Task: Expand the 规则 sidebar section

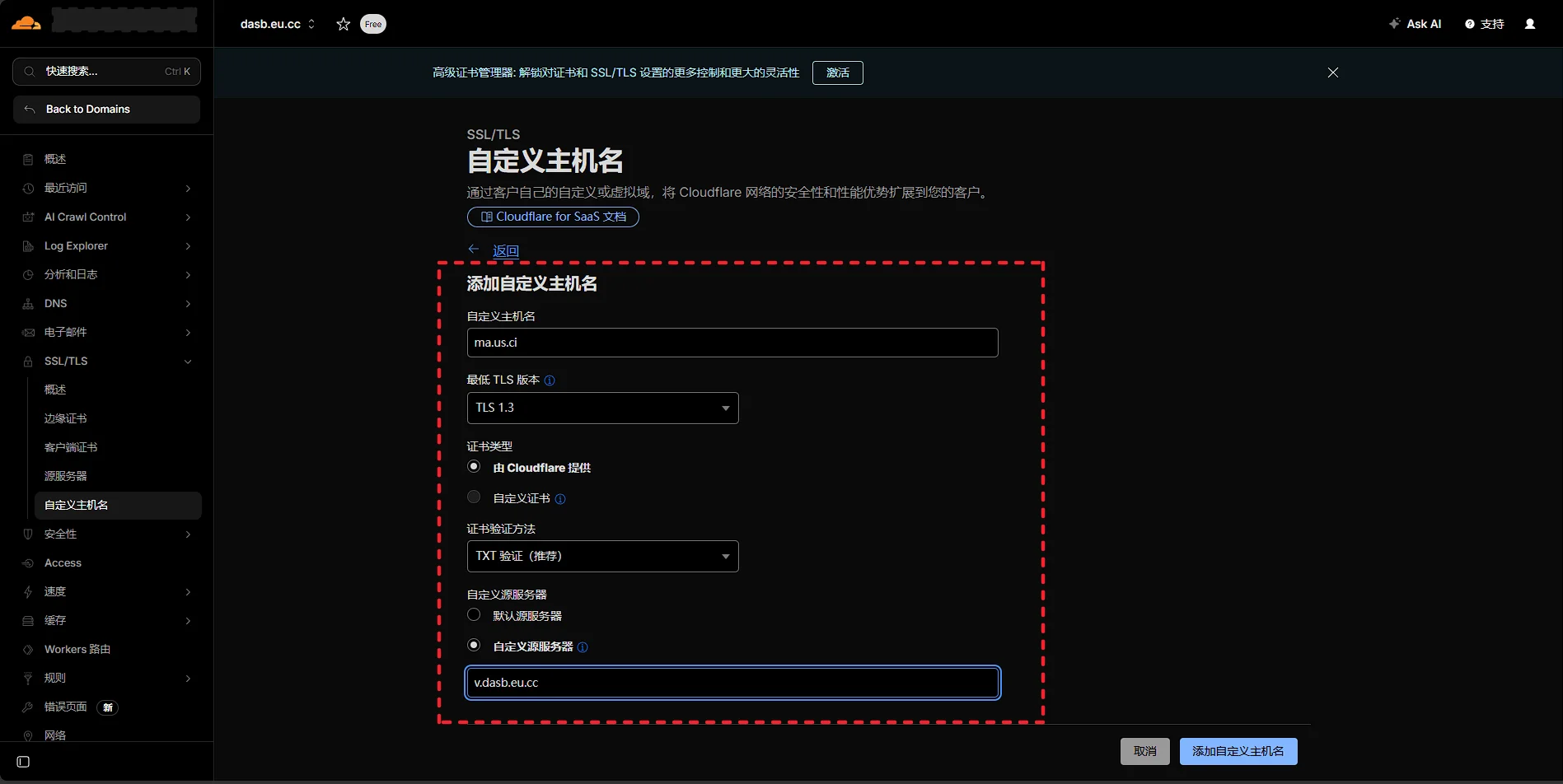Action: pos(188,679)
